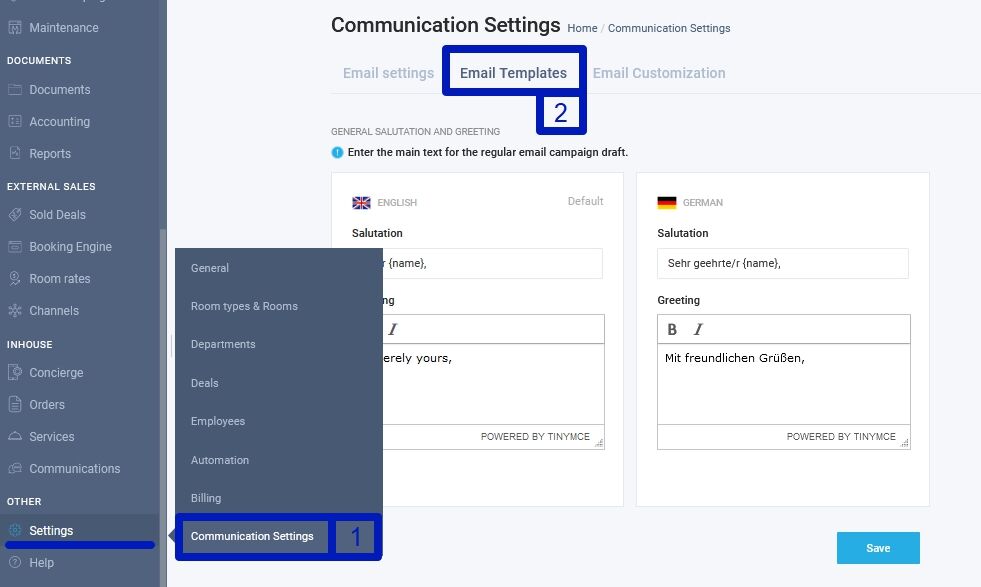Click the Settings gear icon
This screenshot has width=981, height=587.
pyautogui.click(x=15, y=531)
